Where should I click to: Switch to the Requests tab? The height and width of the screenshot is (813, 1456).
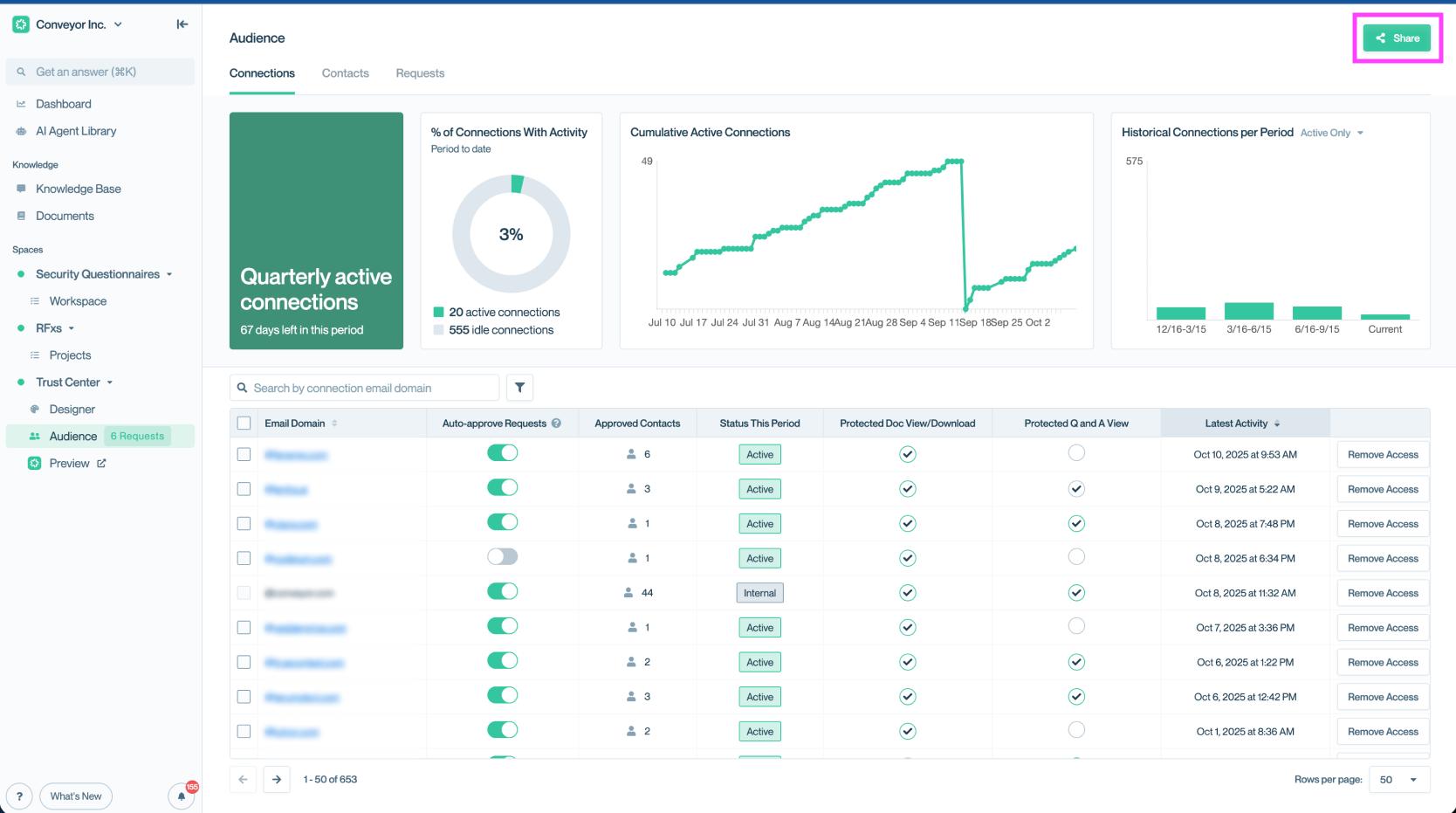click(420, 73)
